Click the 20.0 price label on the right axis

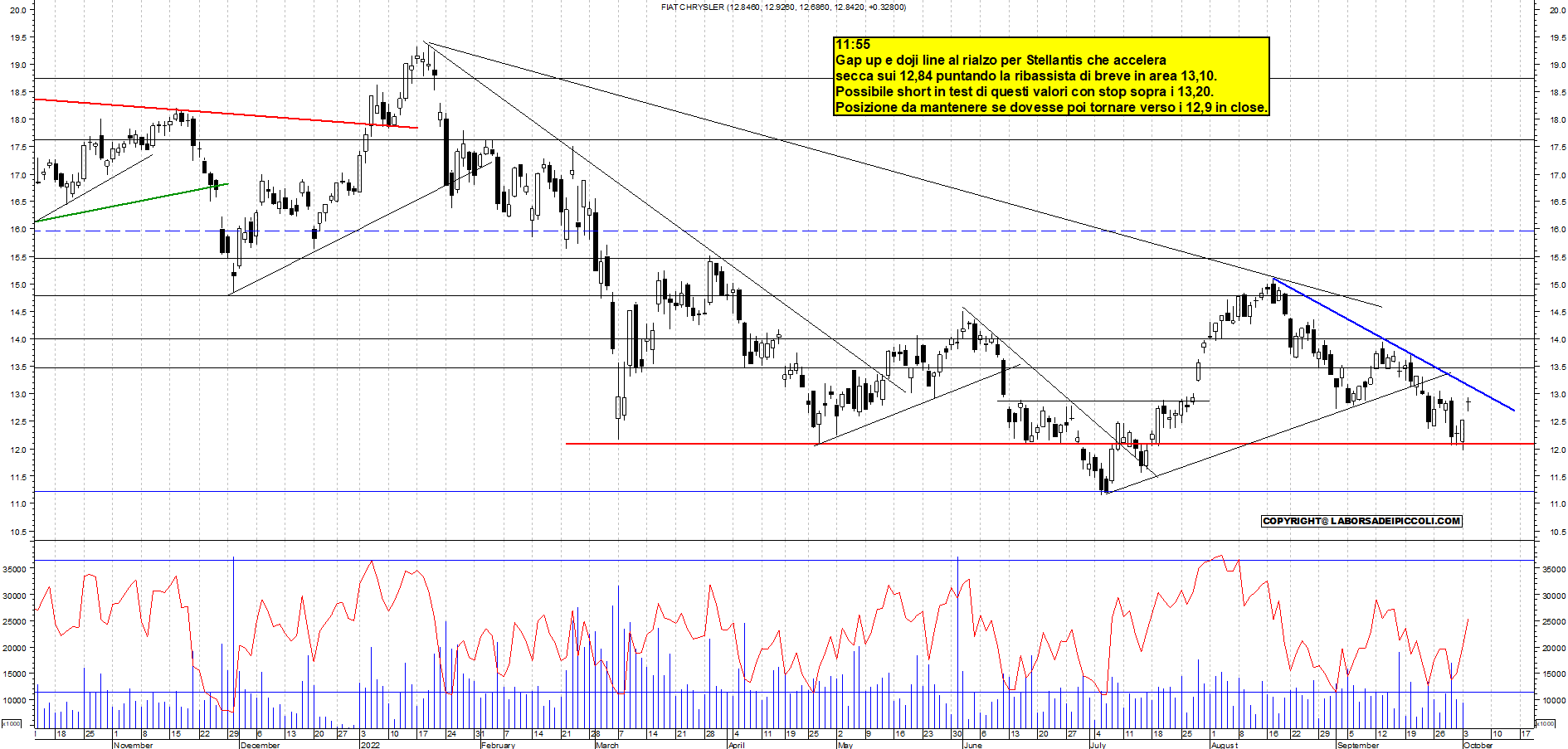[x=1557, y=10]
